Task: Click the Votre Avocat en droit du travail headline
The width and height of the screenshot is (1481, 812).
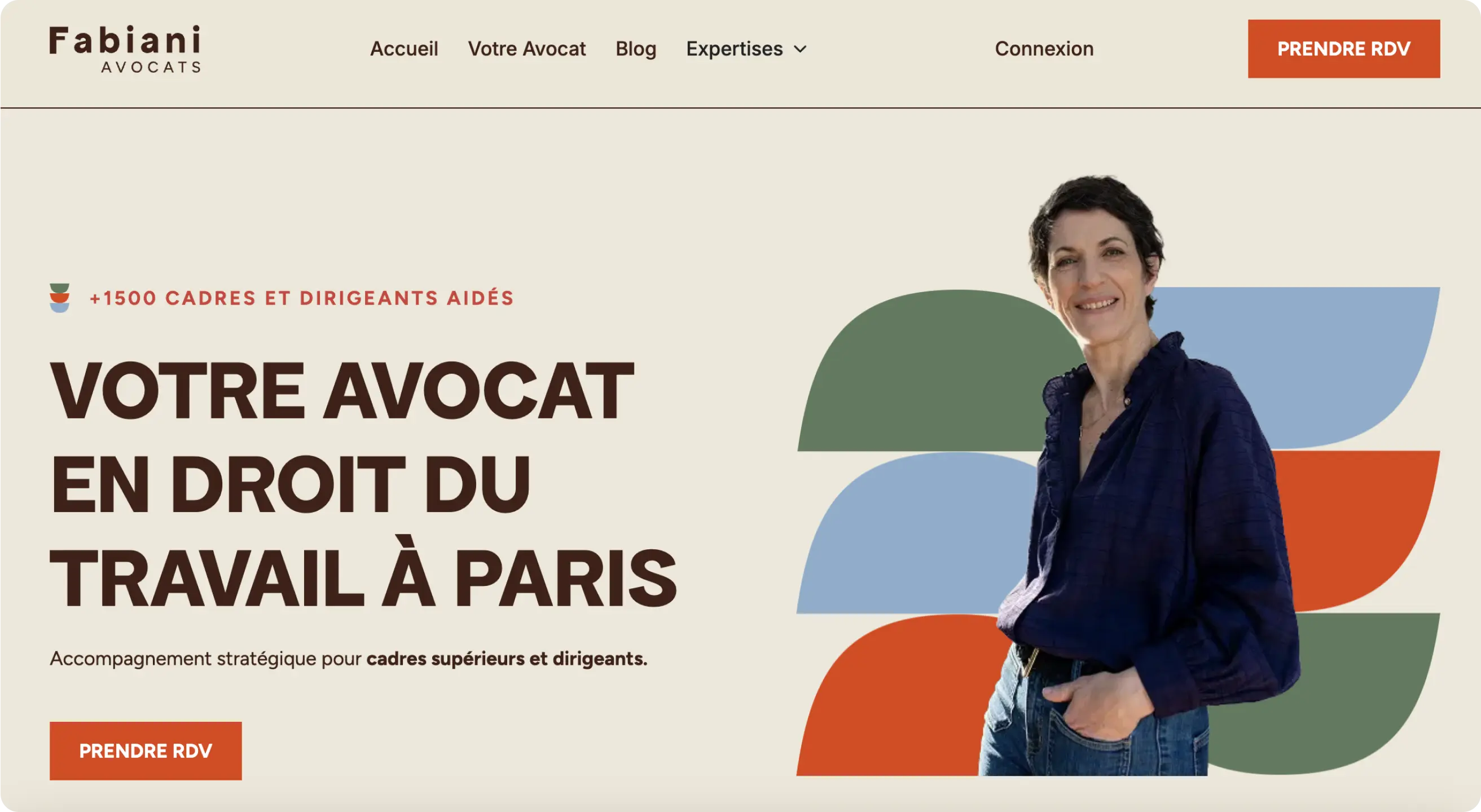Action: click(363, 484)
